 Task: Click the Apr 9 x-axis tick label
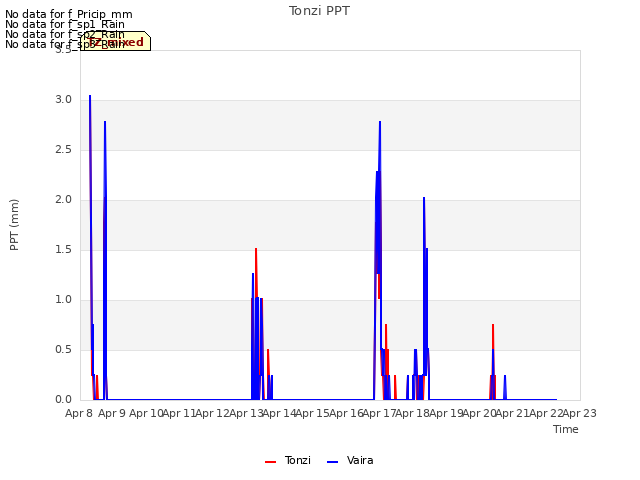pos(112,413)
